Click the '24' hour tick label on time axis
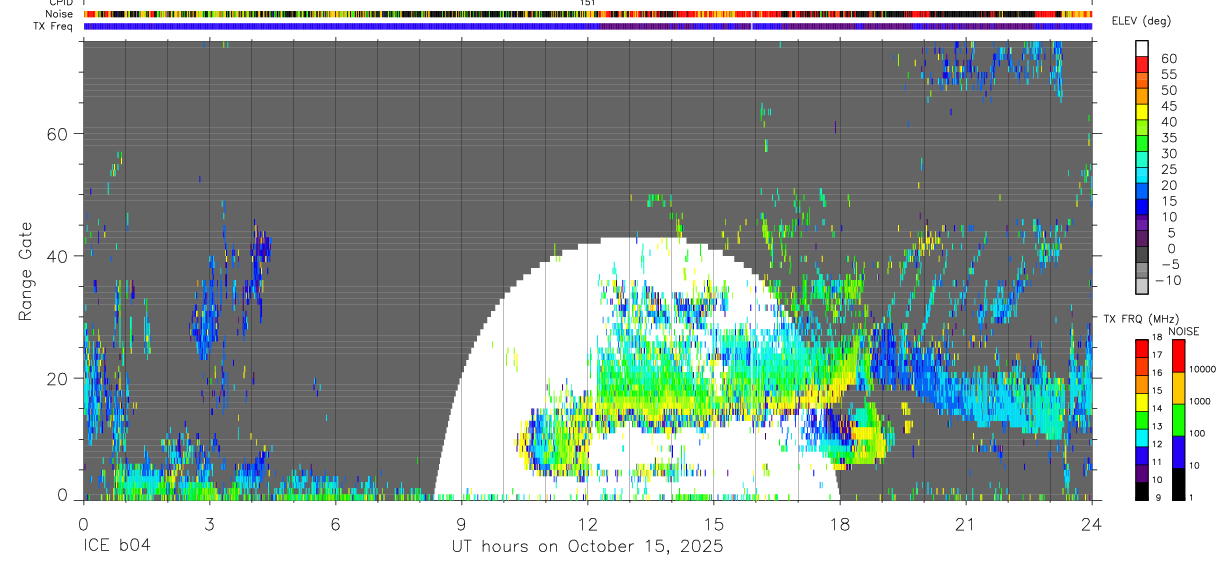This screenshot has height=567, width=1228. click(x=1092, y=524)
